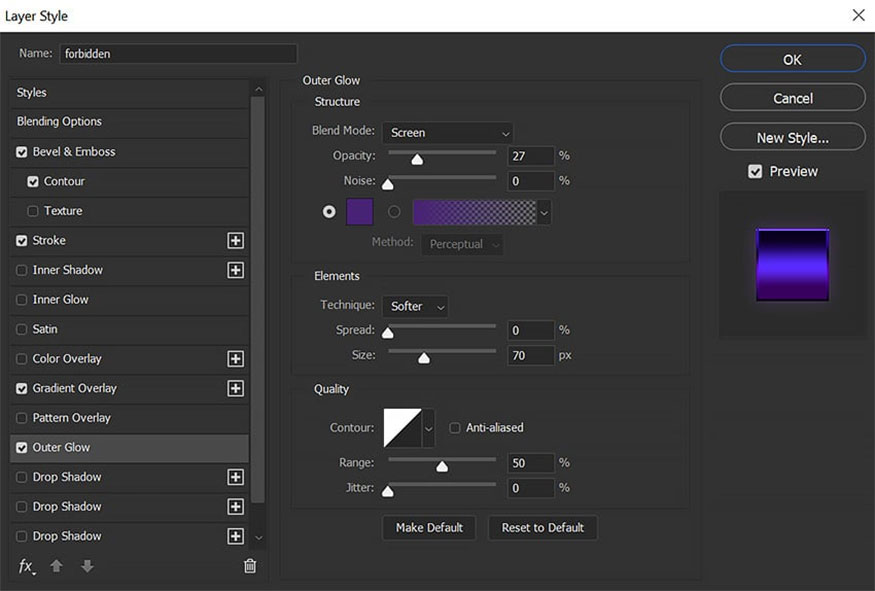
Task: Add another Color Overlay with plus icon
Action: click(236, 359)
